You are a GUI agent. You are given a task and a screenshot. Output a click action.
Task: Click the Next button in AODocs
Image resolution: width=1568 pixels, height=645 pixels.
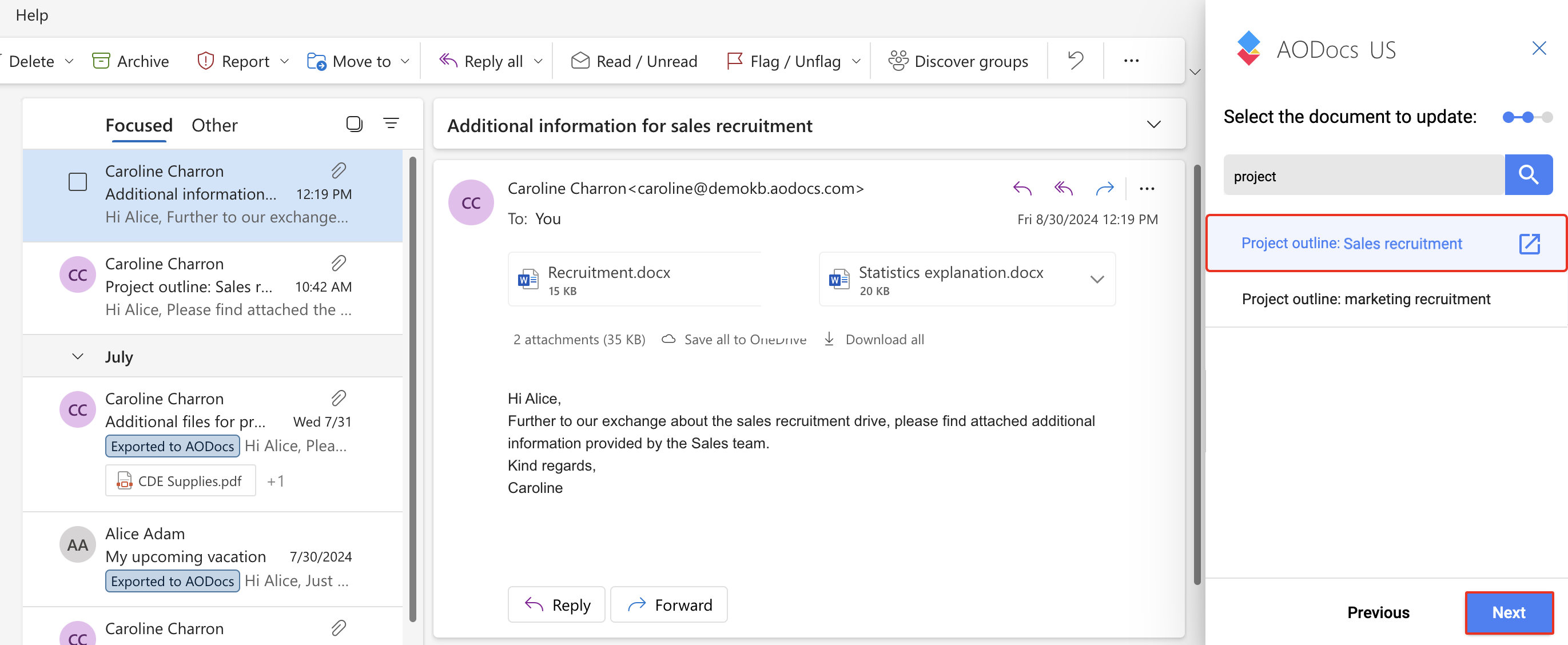[x=1509, y=612]
